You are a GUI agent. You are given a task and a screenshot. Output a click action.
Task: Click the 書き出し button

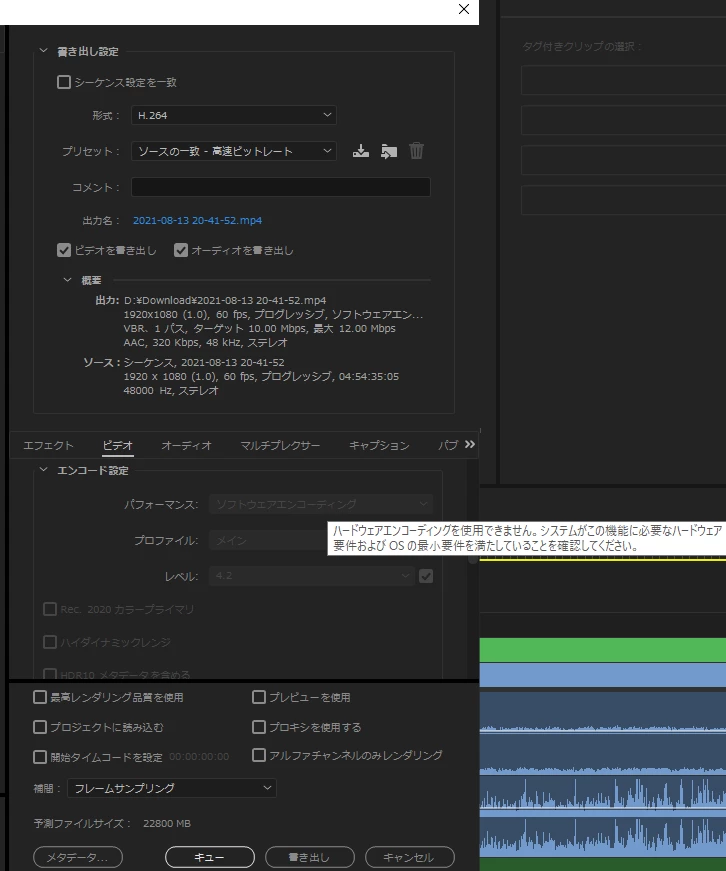coord(310,857)
